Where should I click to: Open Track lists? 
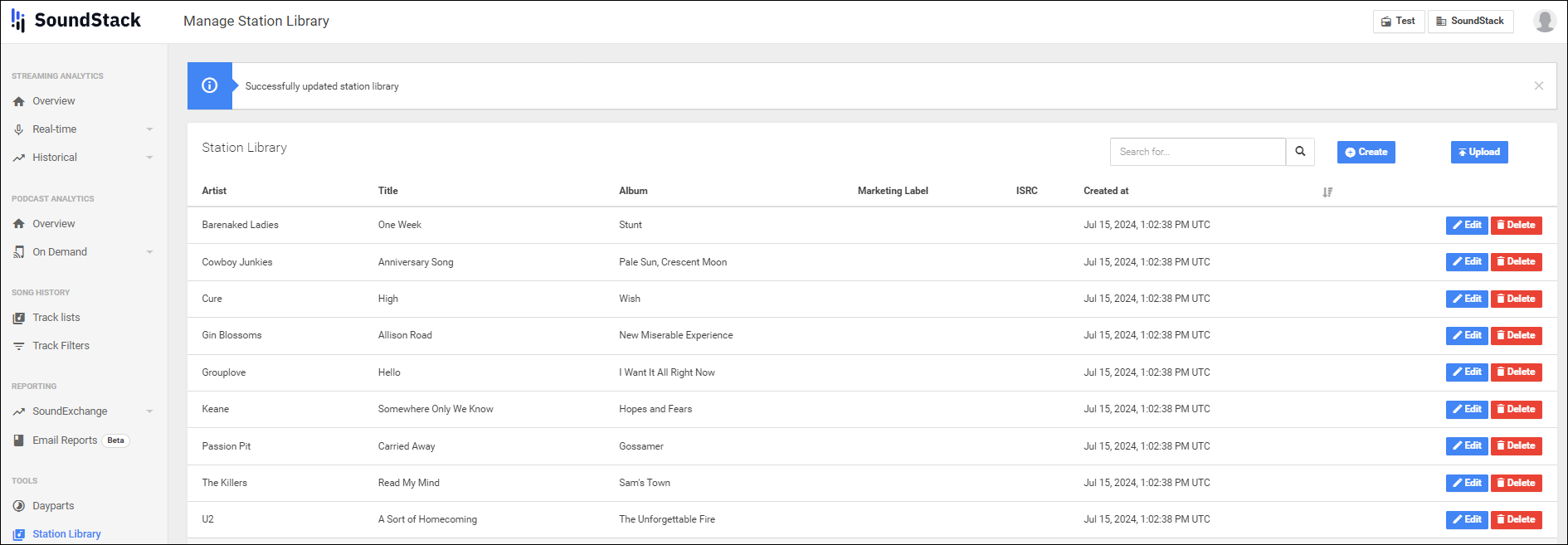[x=56, y=318]
